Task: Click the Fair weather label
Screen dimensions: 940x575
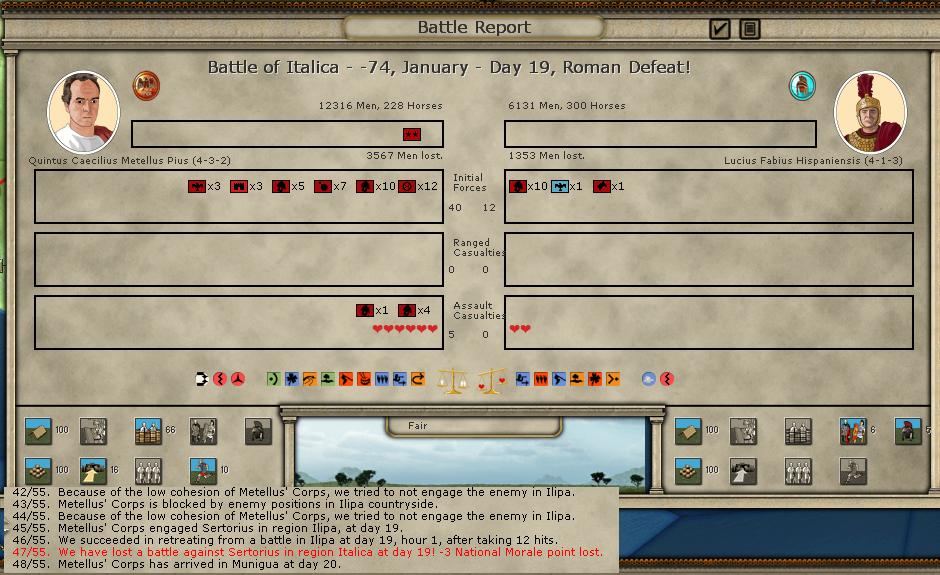Action: coord(417,426)
